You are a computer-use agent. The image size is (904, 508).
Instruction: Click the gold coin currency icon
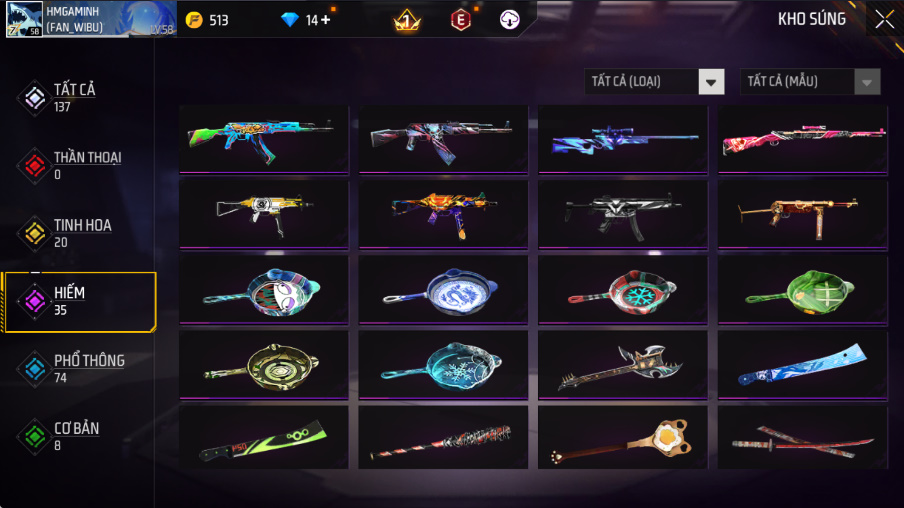click(x=194, y=20)
